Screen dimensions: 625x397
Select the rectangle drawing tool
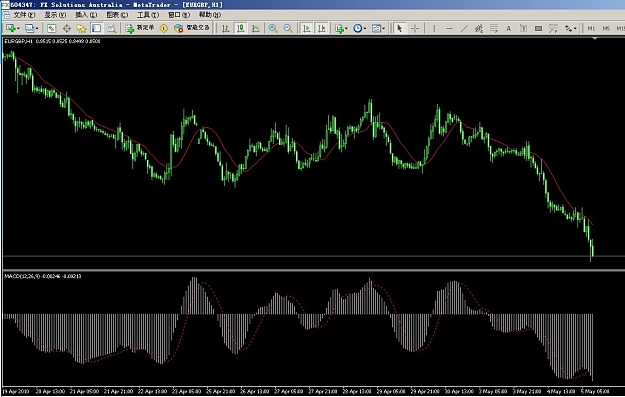click(x=539, y=28)
